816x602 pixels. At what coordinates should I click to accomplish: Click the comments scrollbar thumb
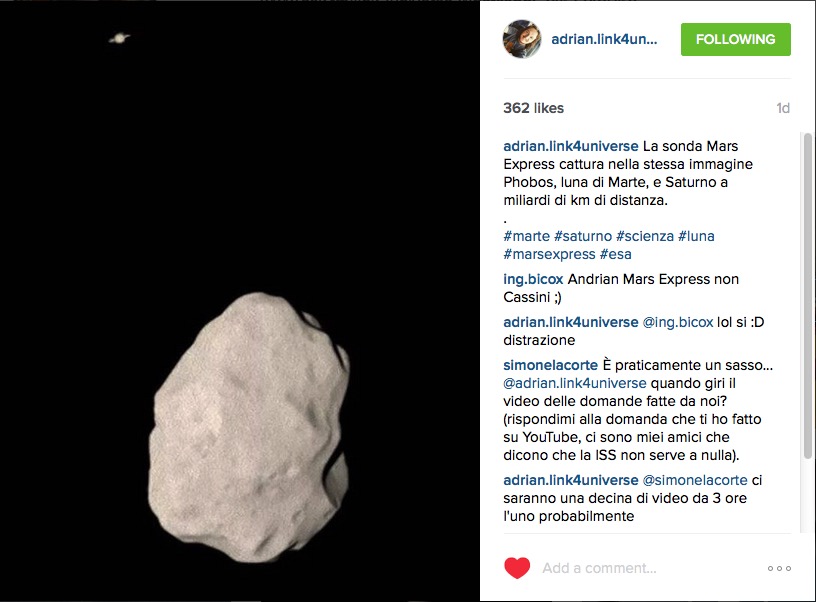(807, 296)
